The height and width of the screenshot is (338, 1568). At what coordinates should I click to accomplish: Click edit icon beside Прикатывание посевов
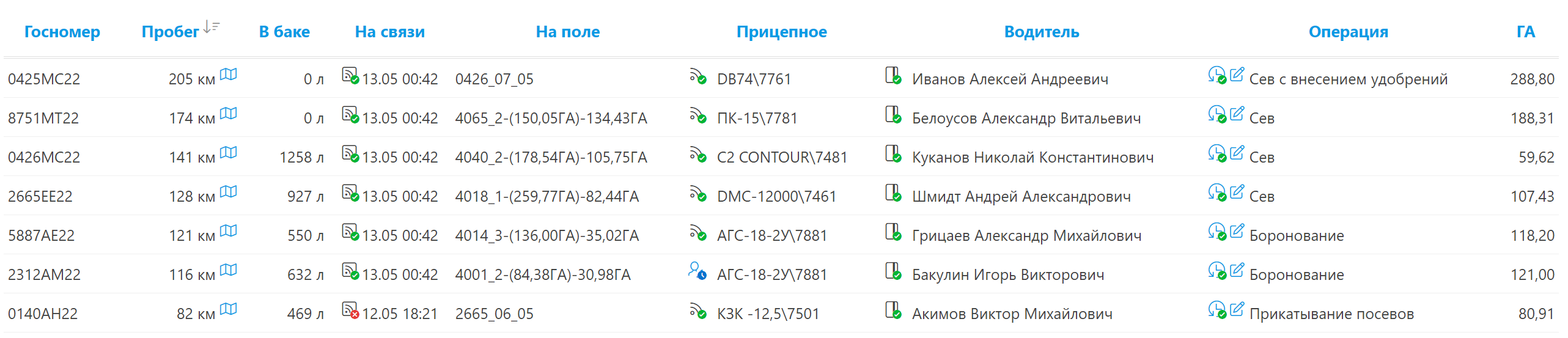pos(1237,309)
